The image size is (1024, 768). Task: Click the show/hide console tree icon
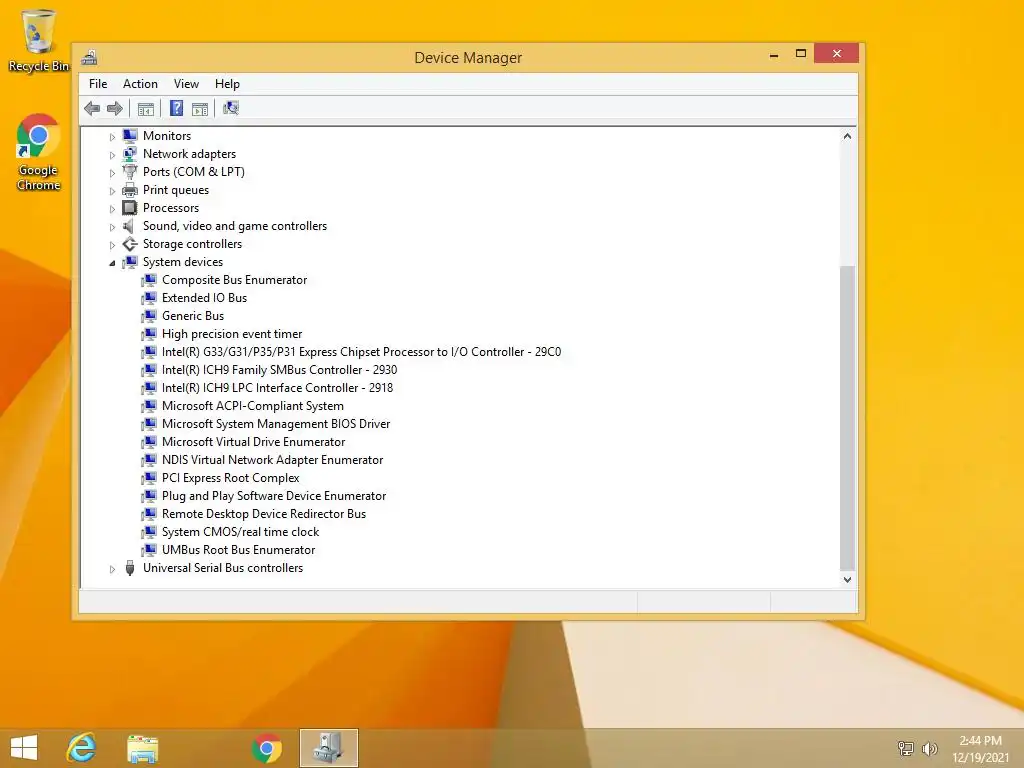(146, 108)
